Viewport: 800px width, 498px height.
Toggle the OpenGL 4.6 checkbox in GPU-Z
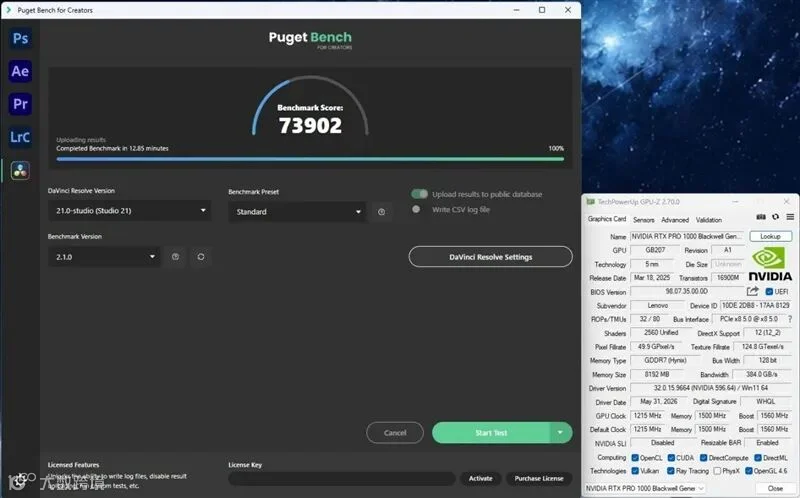coord(749,470)
